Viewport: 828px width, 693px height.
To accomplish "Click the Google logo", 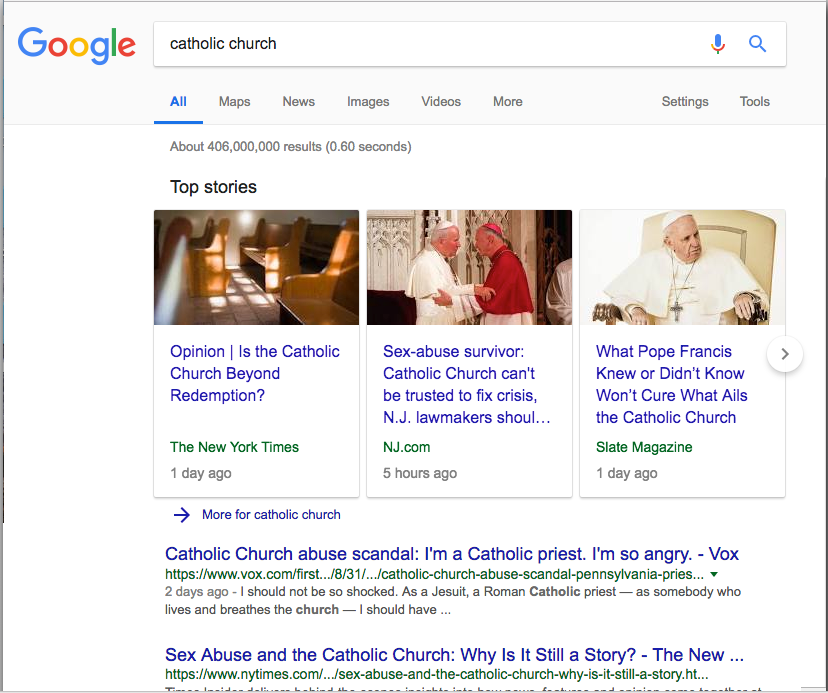I will pos(77,45).
